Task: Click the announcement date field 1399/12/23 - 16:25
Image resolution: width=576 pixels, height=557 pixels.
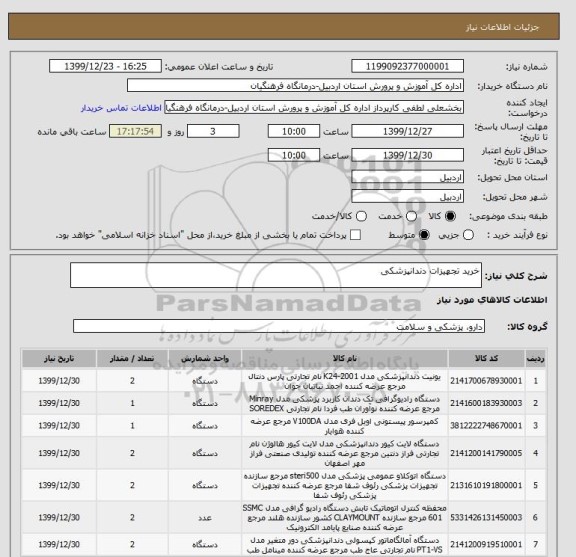Action: pos(105,67)
